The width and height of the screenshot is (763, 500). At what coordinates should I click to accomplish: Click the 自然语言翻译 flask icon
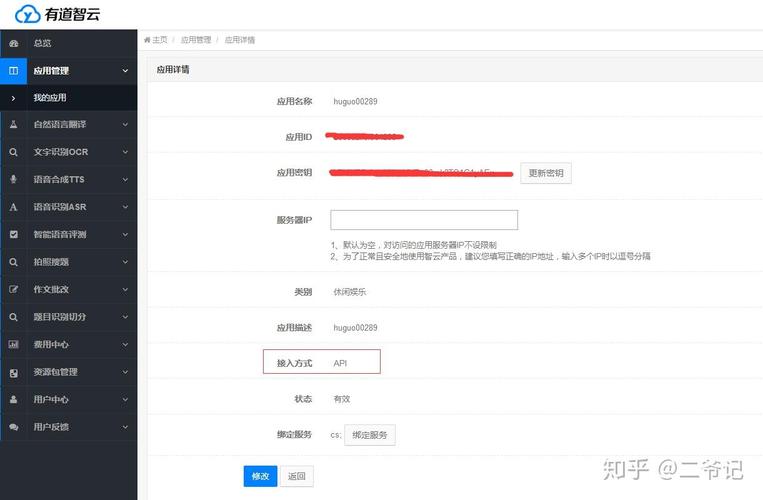(14, 125)
